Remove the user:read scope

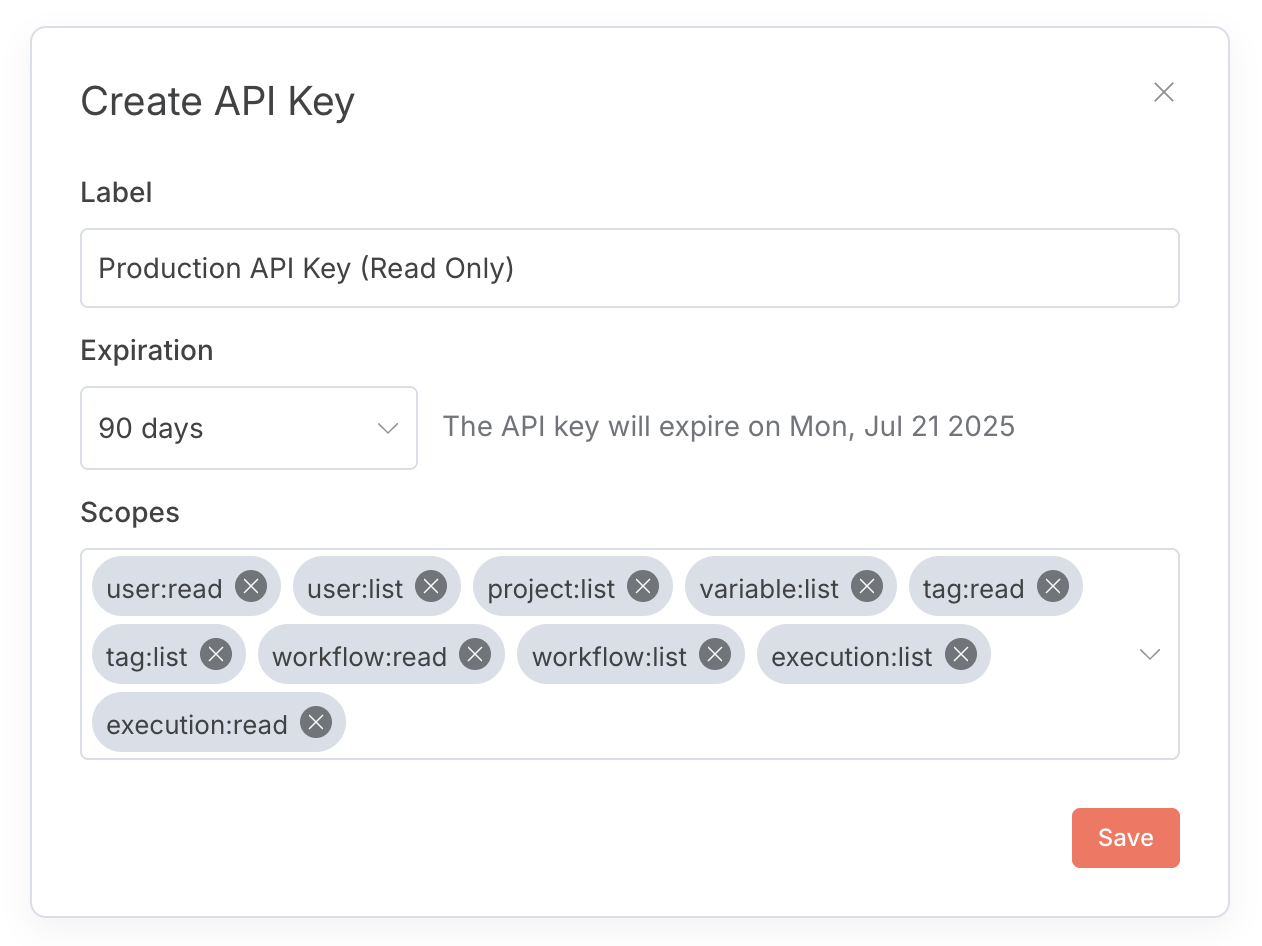tap(251, 587)
